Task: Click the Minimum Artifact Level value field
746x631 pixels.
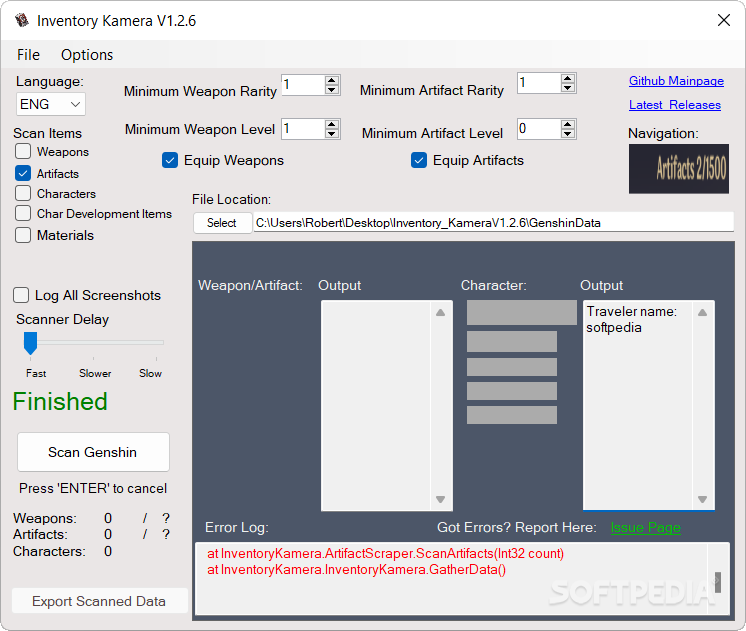Action: tap(540, 129)
